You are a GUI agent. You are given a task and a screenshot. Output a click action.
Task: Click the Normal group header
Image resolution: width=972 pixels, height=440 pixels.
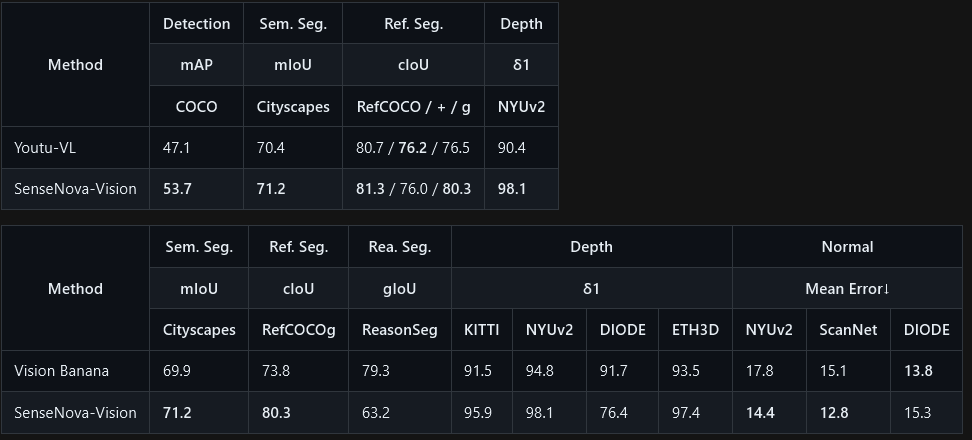(x=847, y=247)
